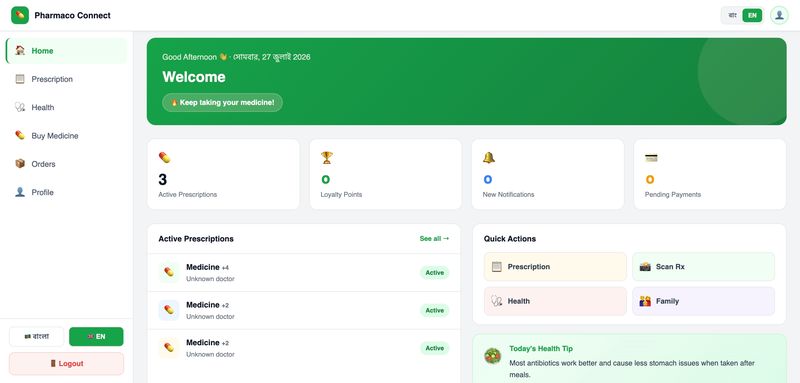The height and width of the screenshot is (383, 800).
Task: Select EN in the header language toggle
Action: point(752,15)
